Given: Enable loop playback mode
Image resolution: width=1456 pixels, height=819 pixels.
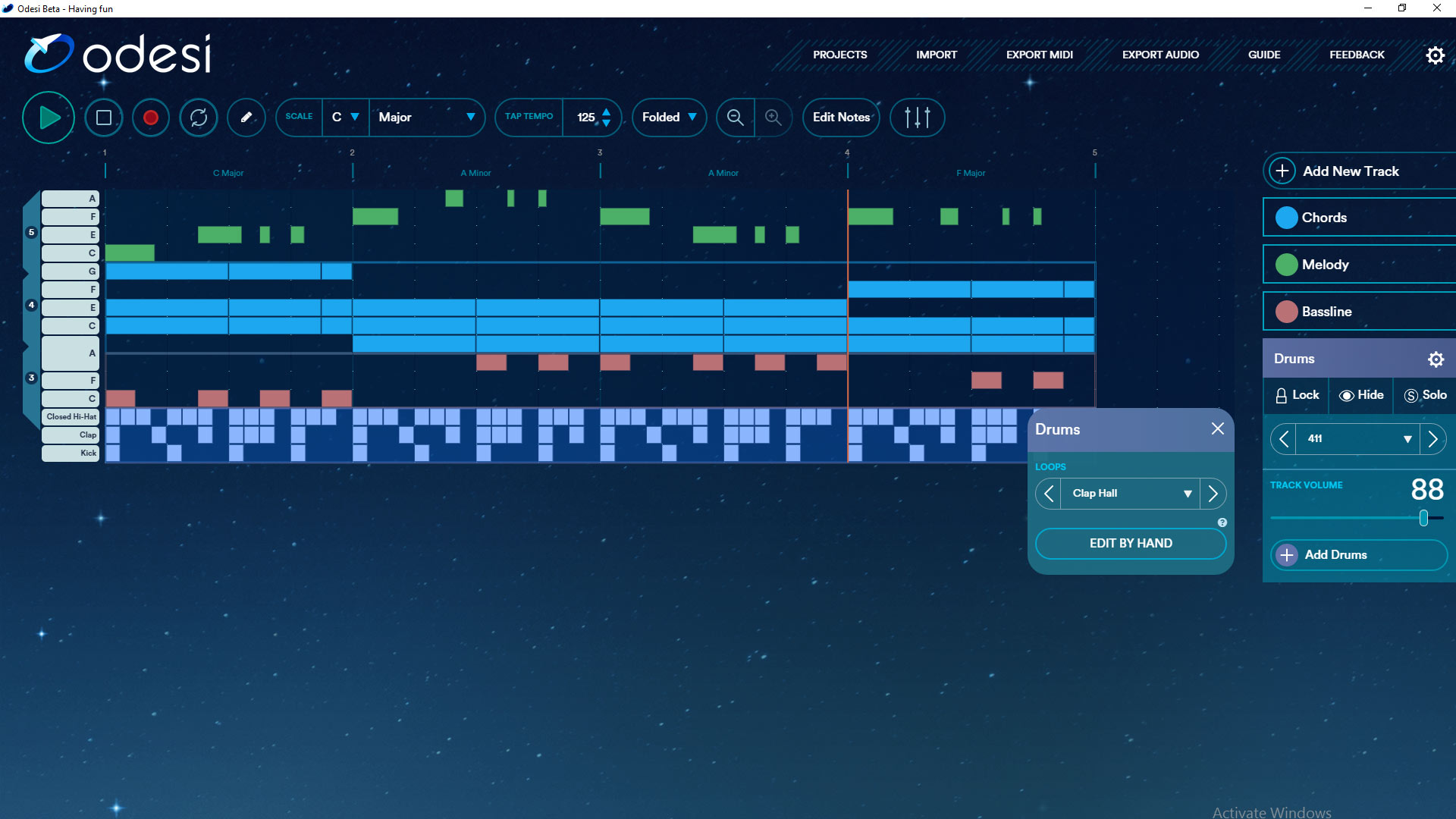Looking at the screenshot, I should tap(198, 118).
